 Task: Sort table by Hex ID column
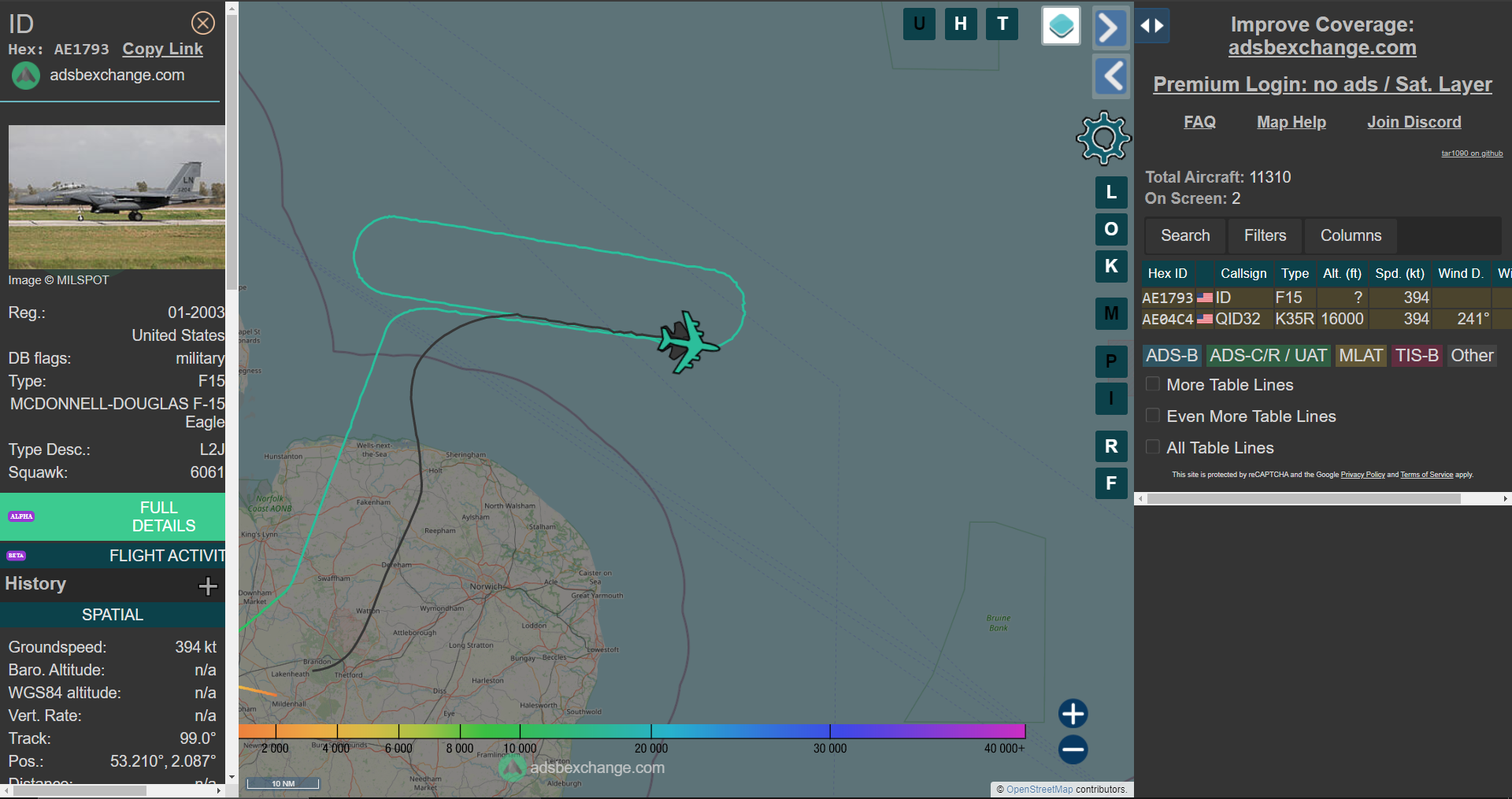[x=1167, y=273]
